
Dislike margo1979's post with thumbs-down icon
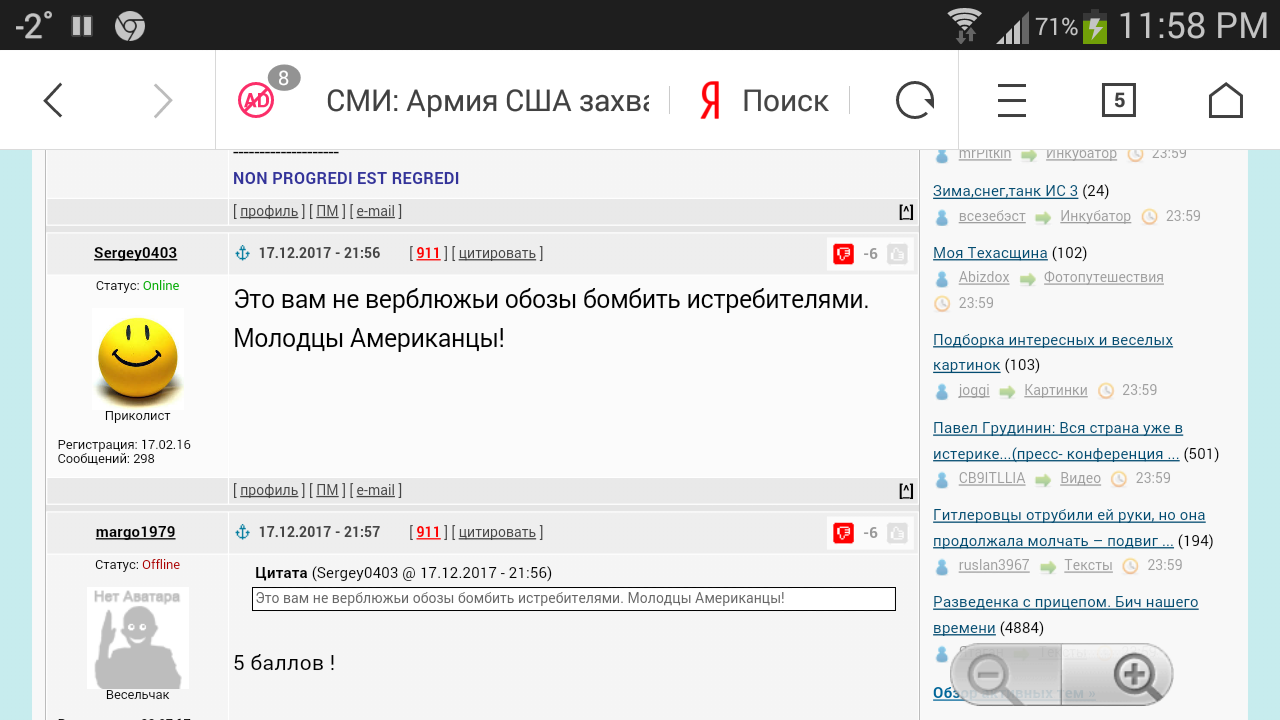point(843,533)
